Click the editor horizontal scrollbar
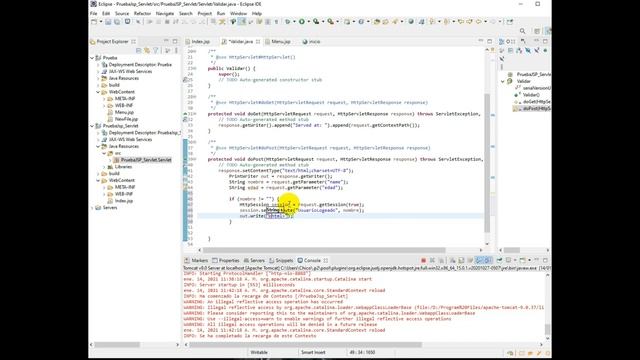This screenshot has width=640, height=360. pyautogui.click(x=324, y=250)
